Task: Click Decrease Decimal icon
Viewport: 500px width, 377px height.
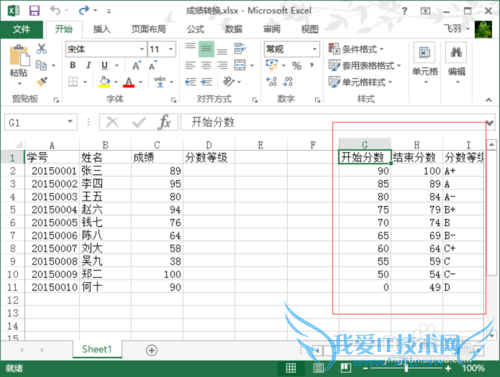Action: [x=288, y=82]
